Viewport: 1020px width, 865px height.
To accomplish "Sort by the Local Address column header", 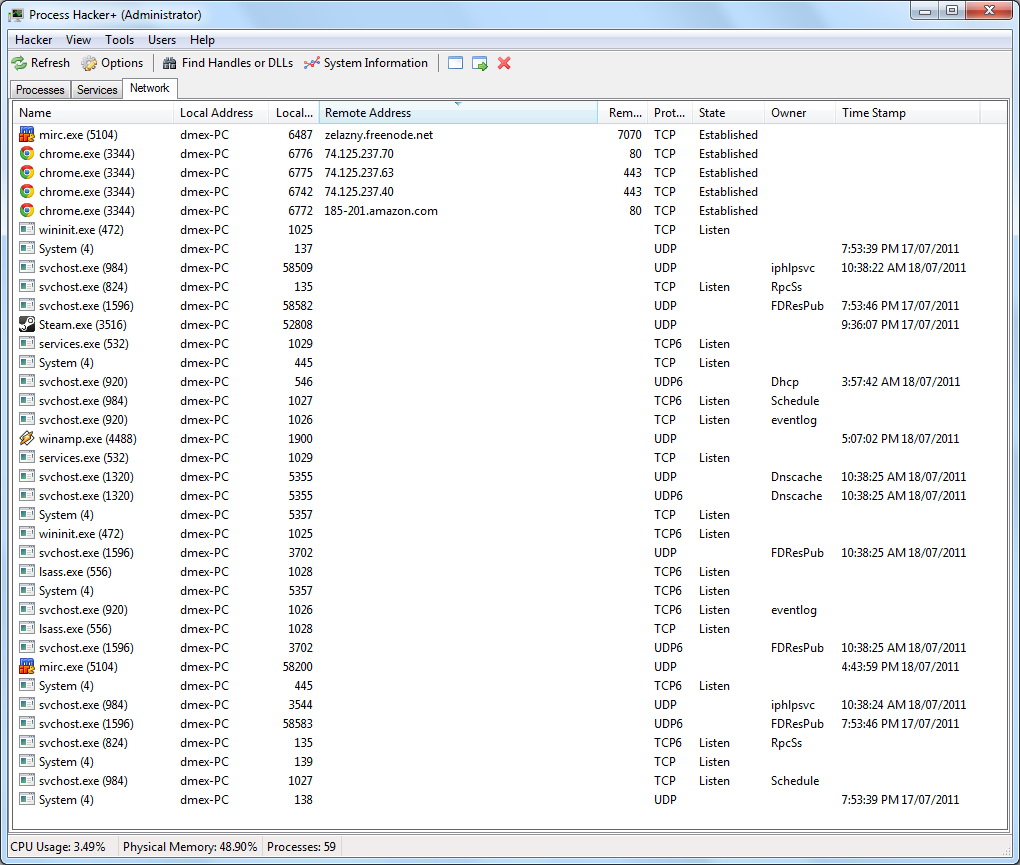I will [x=221, y=113].
